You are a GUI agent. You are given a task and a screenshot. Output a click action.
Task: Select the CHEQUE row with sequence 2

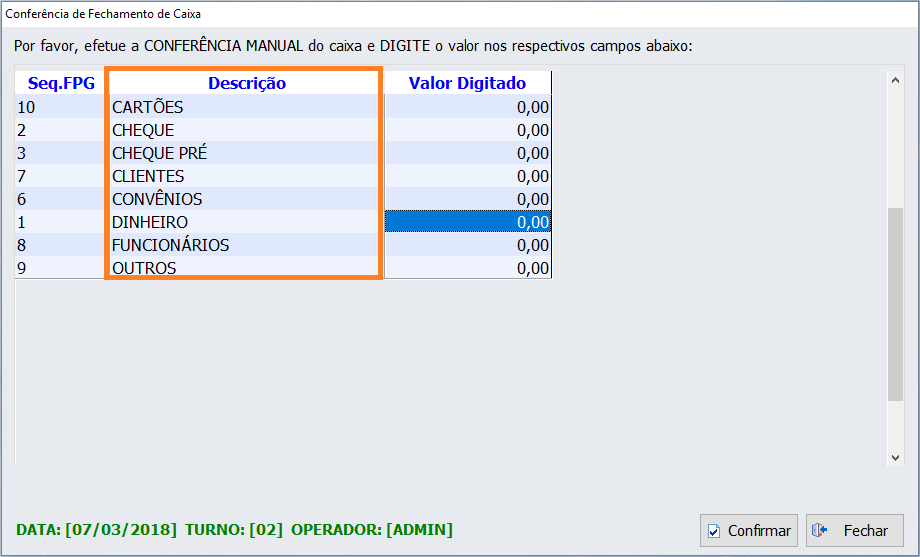click(x=143, y=130)
